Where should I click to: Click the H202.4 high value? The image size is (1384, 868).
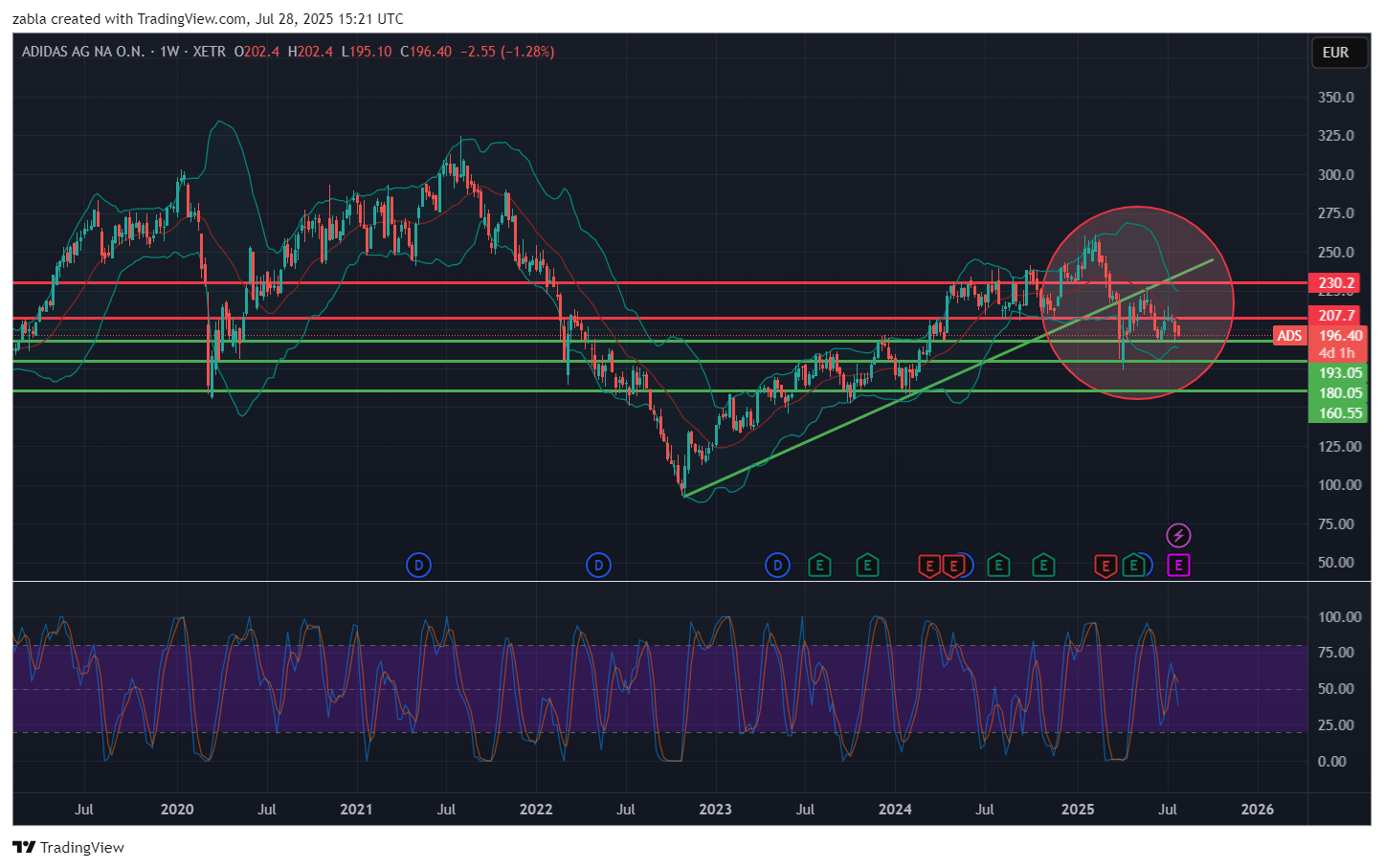310,52
